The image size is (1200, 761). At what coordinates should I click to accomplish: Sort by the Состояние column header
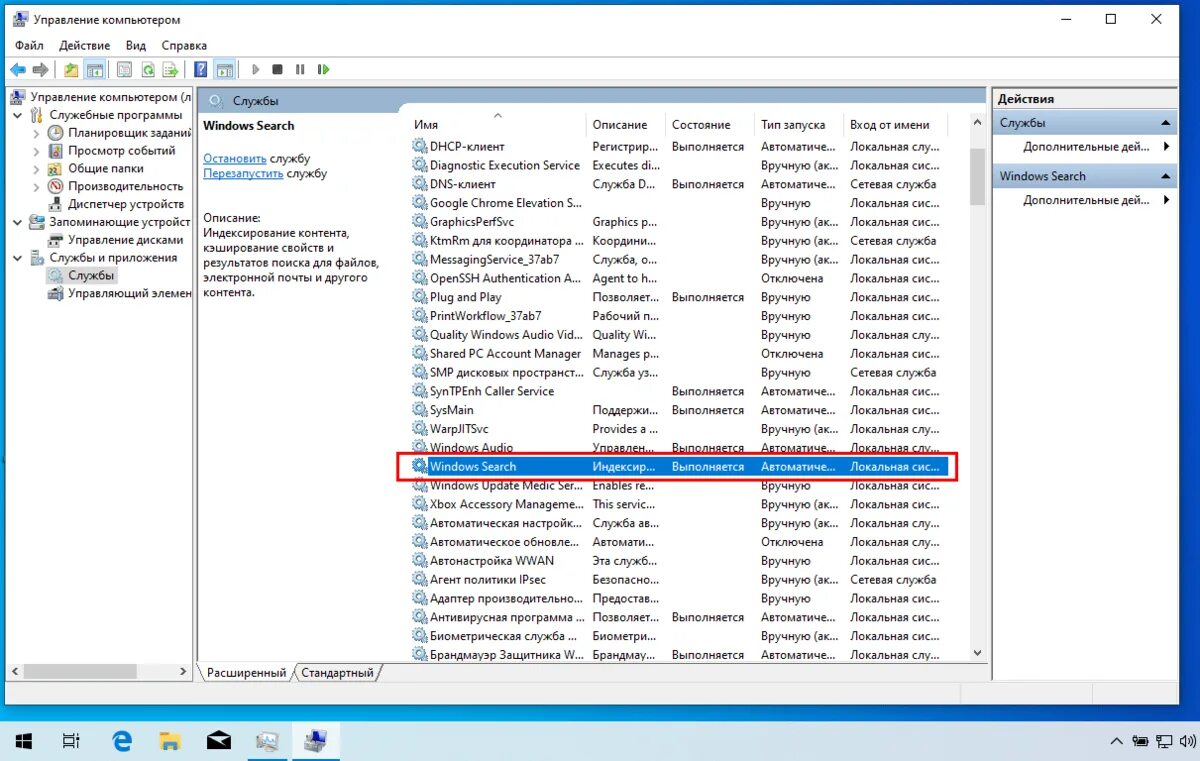point(708,125)
